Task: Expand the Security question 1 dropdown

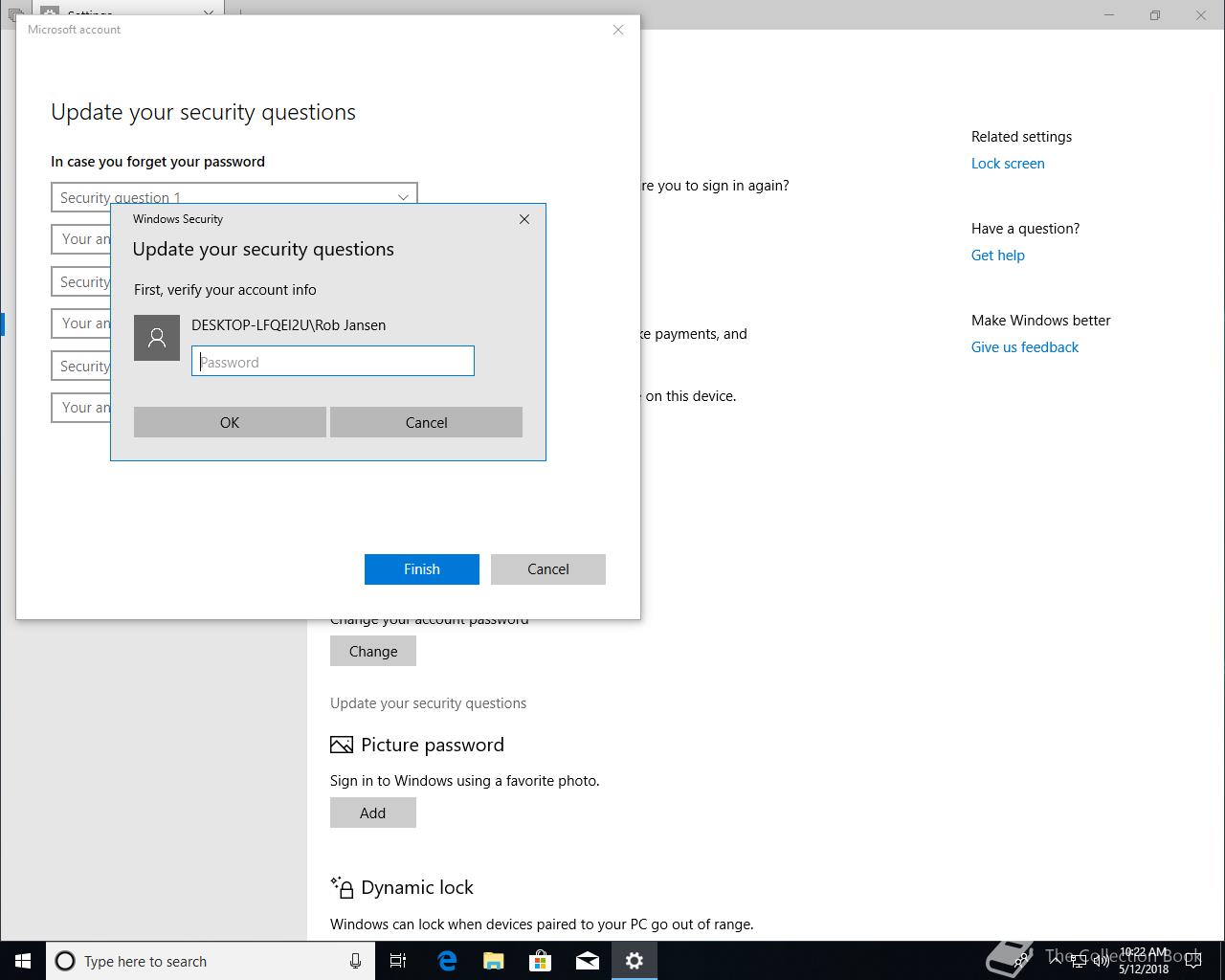Action: 234,196
